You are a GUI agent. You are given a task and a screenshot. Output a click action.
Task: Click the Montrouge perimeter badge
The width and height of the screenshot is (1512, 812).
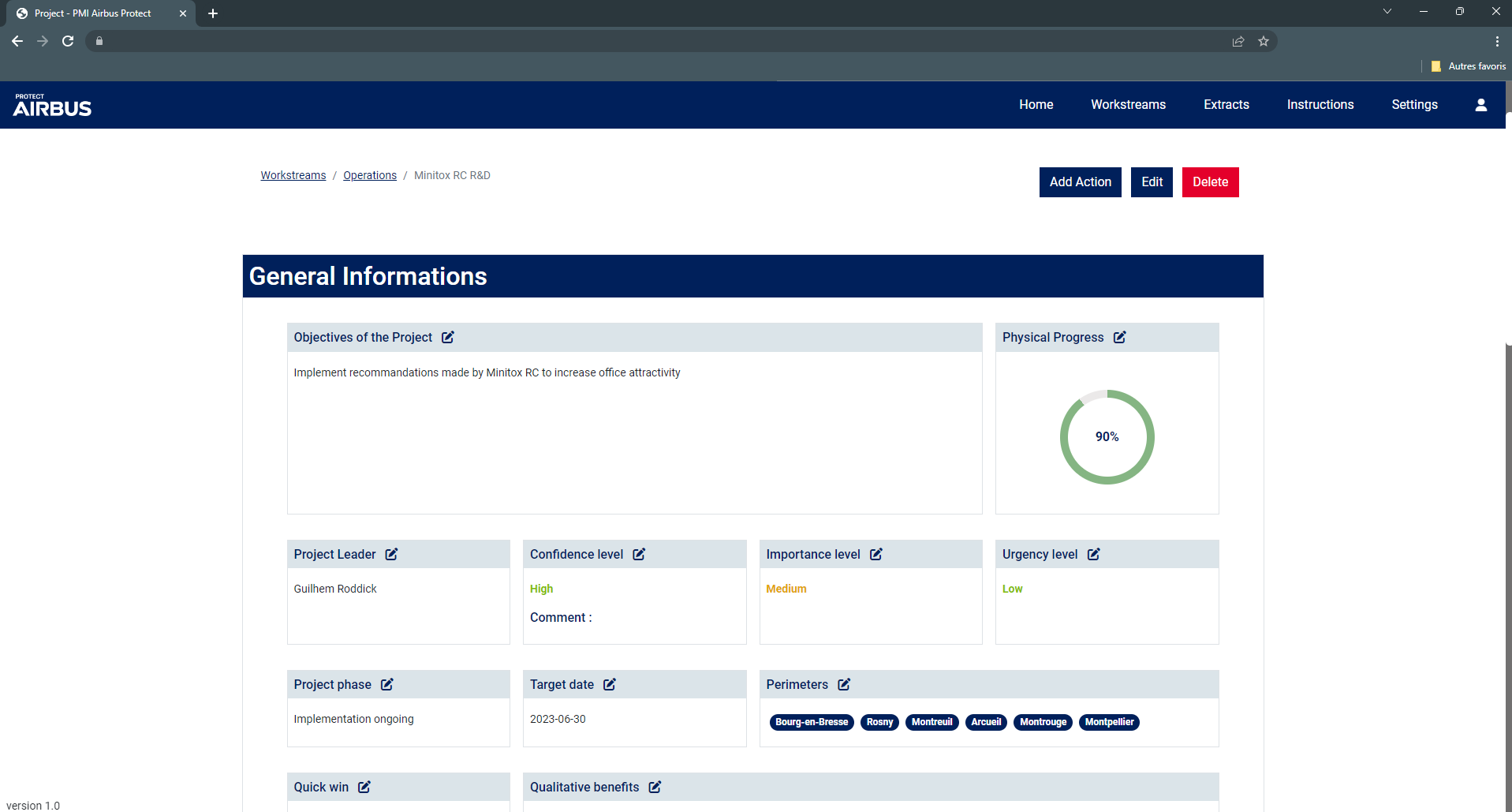1043,722
